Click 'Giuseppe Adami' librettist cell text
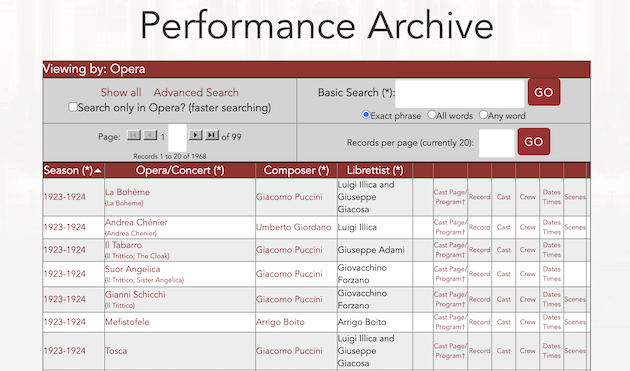 click(x=371, y=250)
